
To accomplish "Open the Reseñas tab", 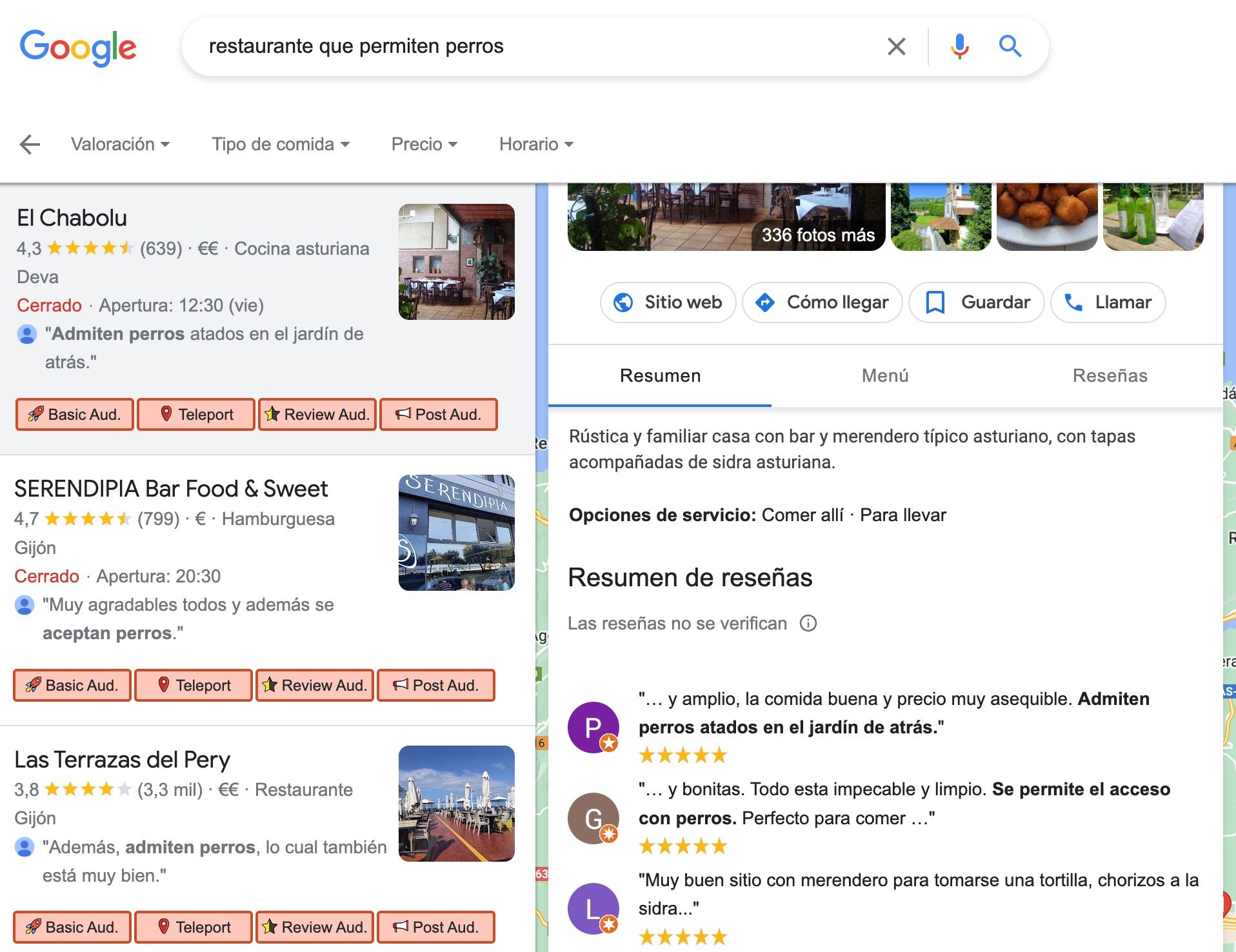I will click(1110, 376).
